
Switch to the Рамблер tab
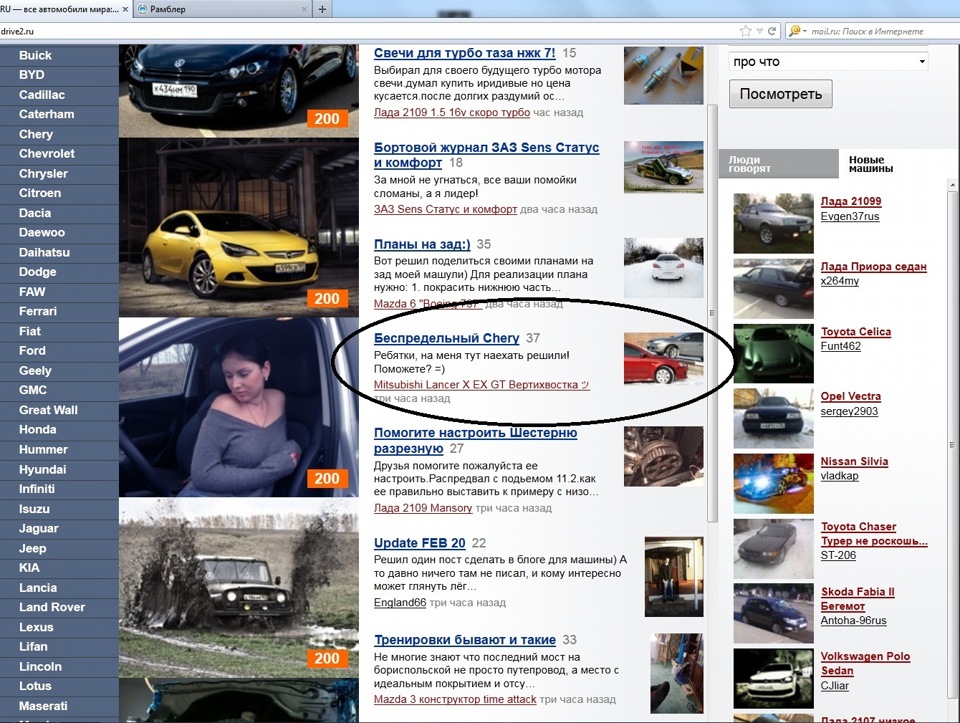point(221,9)
